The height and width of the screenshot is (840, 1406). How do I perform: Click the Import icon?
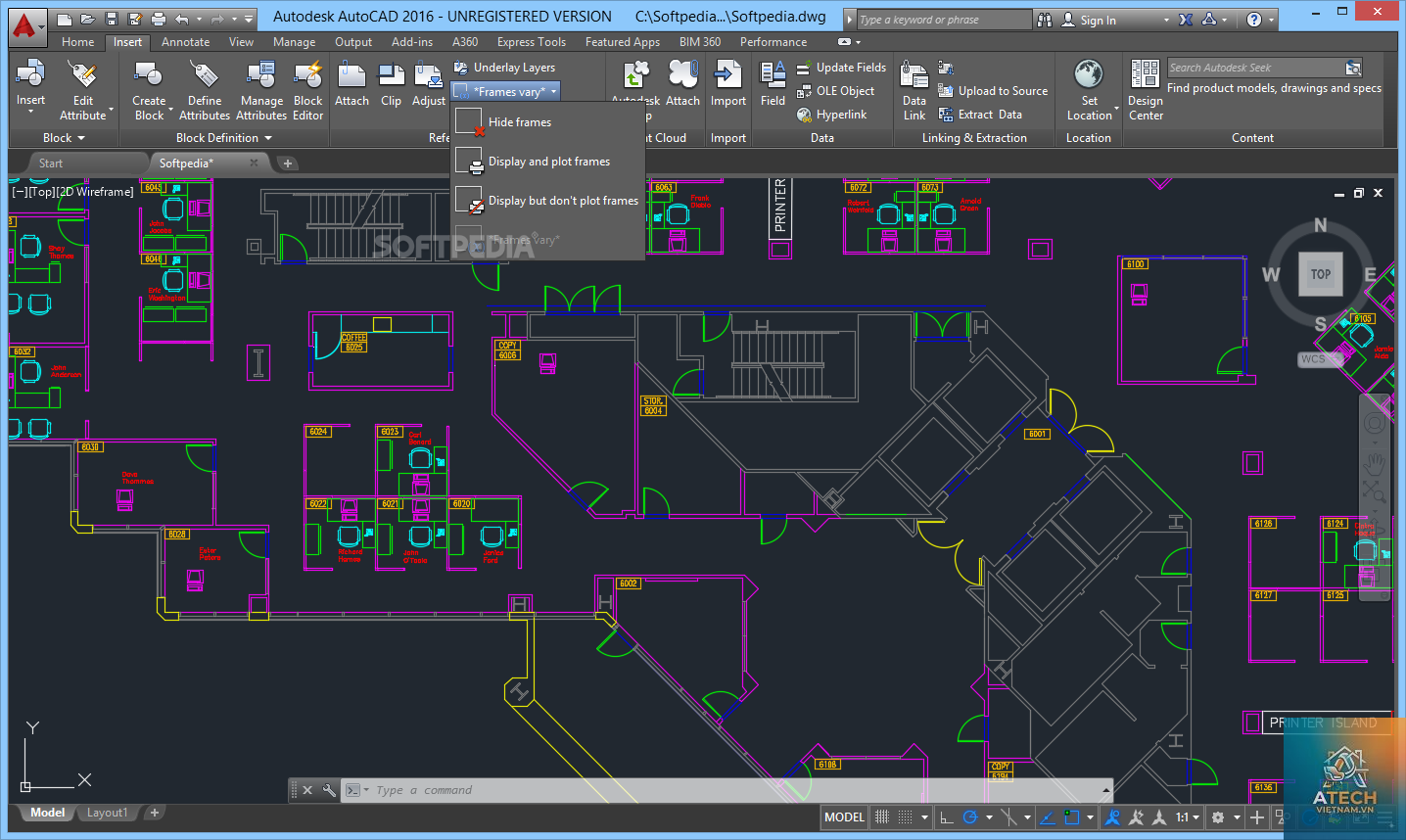point(727,74)
